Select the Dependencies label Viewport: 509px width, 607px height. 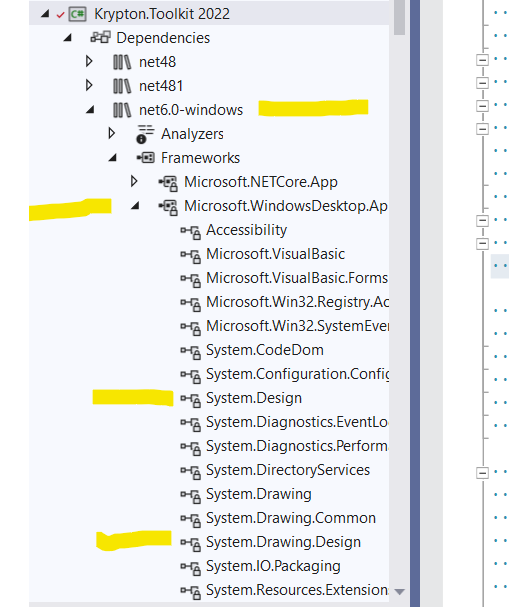pyautogui.click(x=163, y=38)
